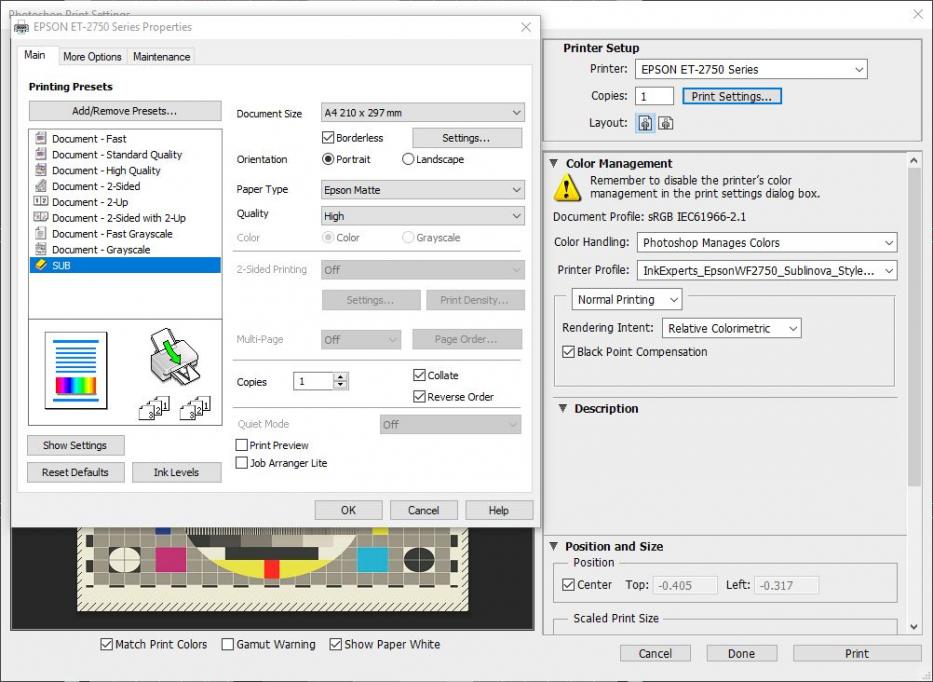Toggle the Center position checkbox
The image size is (933, 682).
click(x=568, y=584)
